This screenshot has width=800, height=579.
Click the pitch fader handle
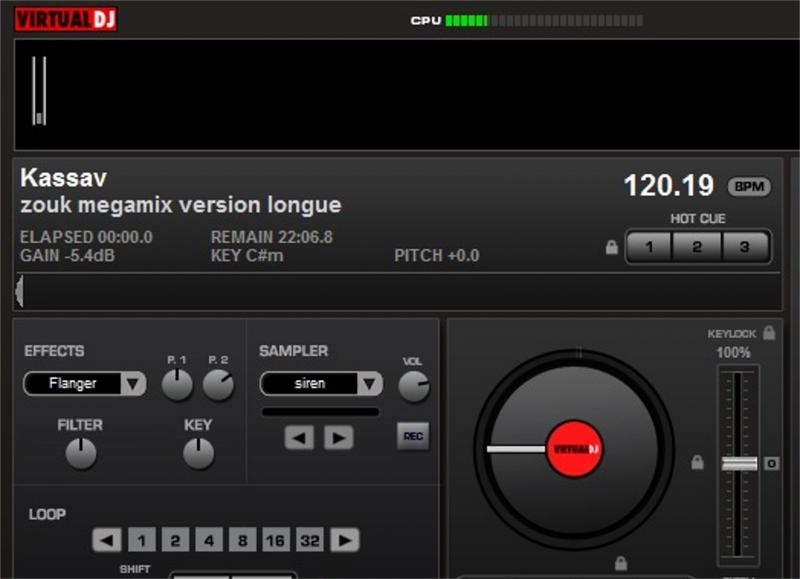coord(739,464)
